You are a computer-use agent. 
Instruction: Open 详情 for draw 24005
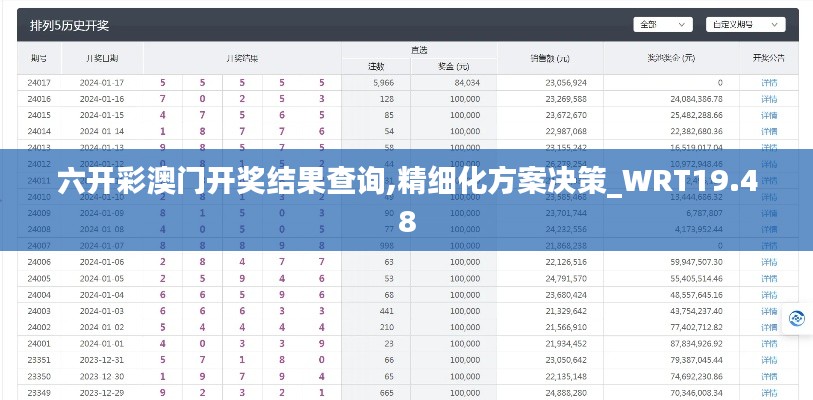[x=768, y=278]
